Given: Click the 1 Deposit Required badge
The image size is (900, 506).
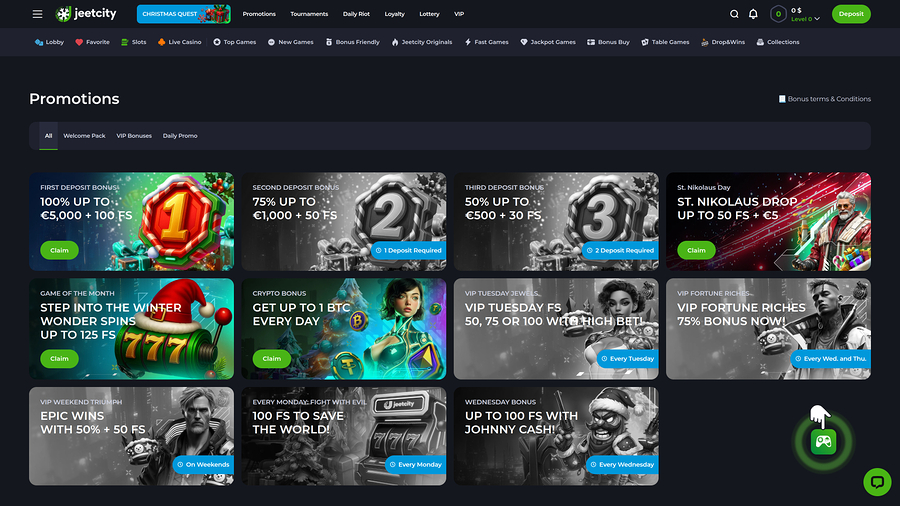Looking at the screenshot, I should coord(409,250).
